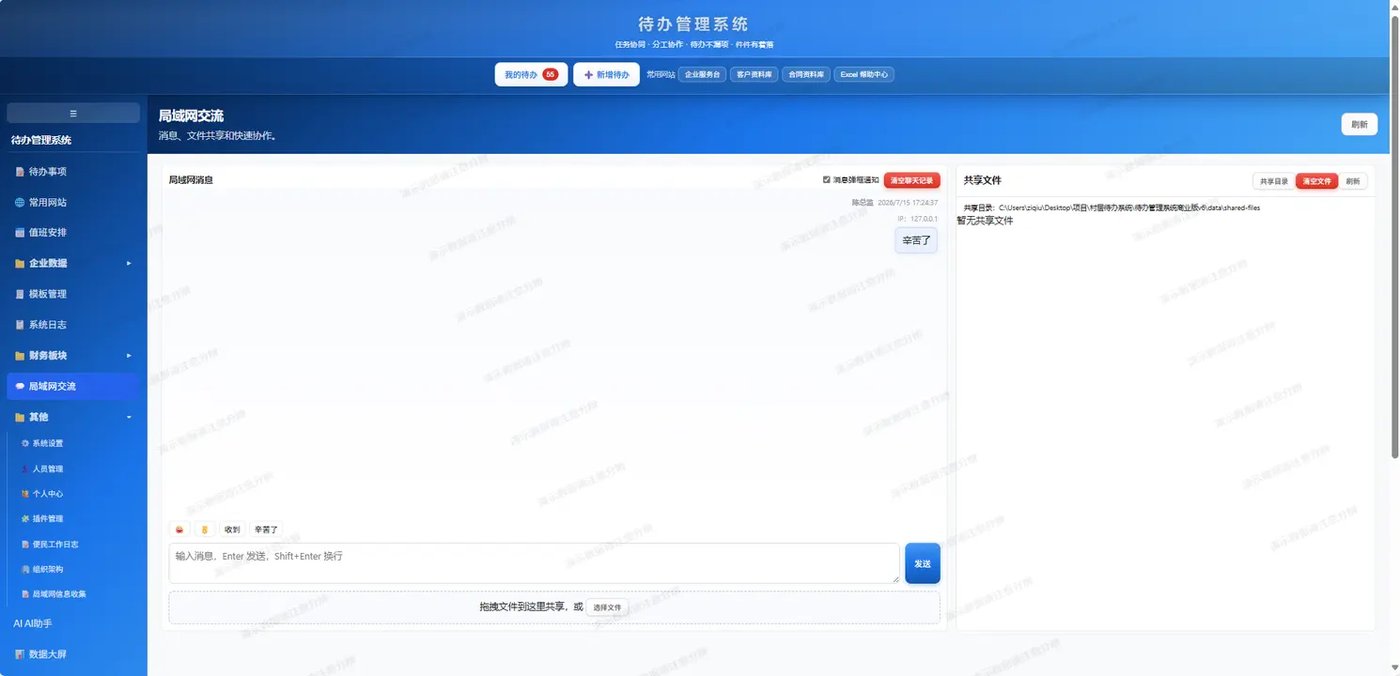The width and height of the screenshot is (1400, 676).
Task: Open 人员管理 sub-item
Action: (73, 468)
